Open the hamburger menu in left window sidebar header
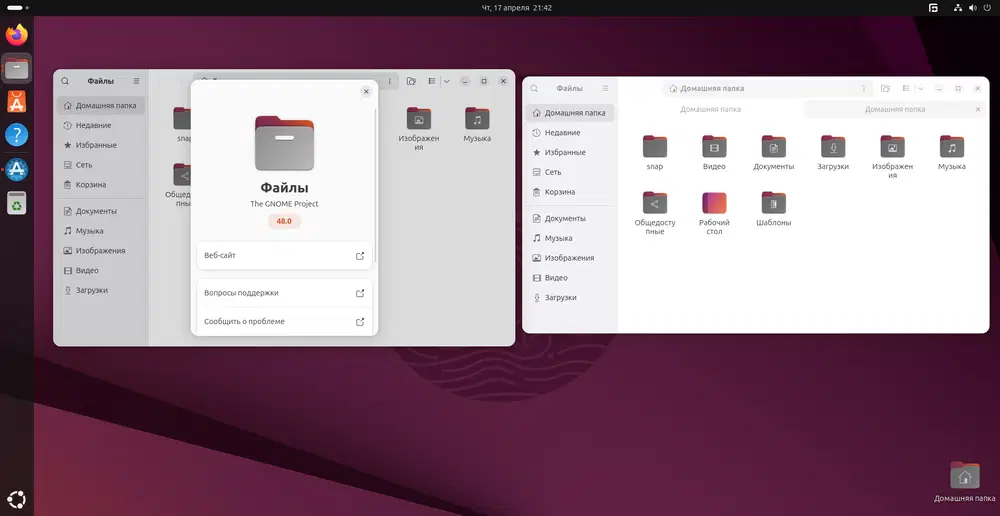Screen dimensions: 1000x516 [x=136, y=81]
